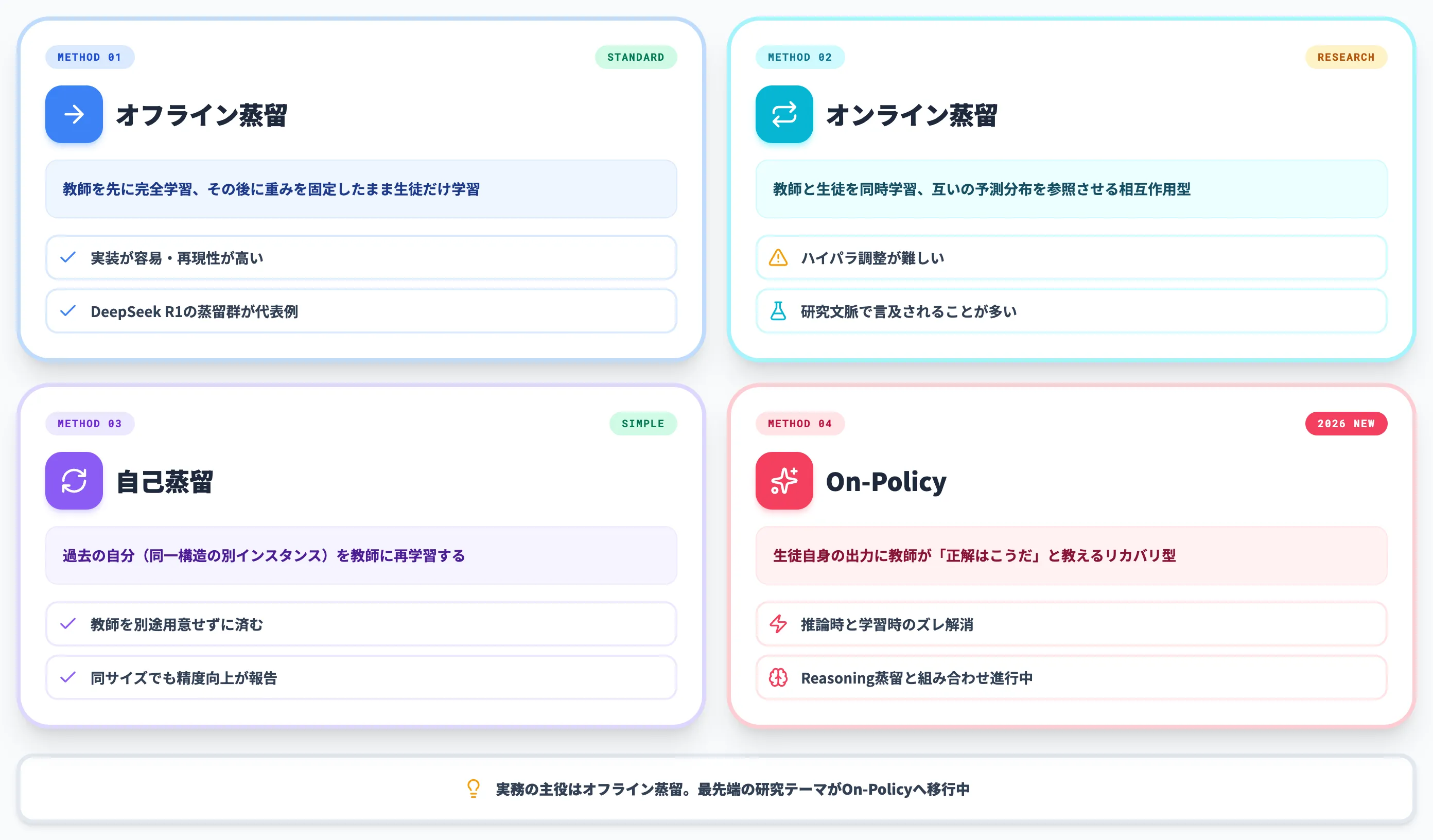Click the METHOD 02 badge

coord(800,57)
